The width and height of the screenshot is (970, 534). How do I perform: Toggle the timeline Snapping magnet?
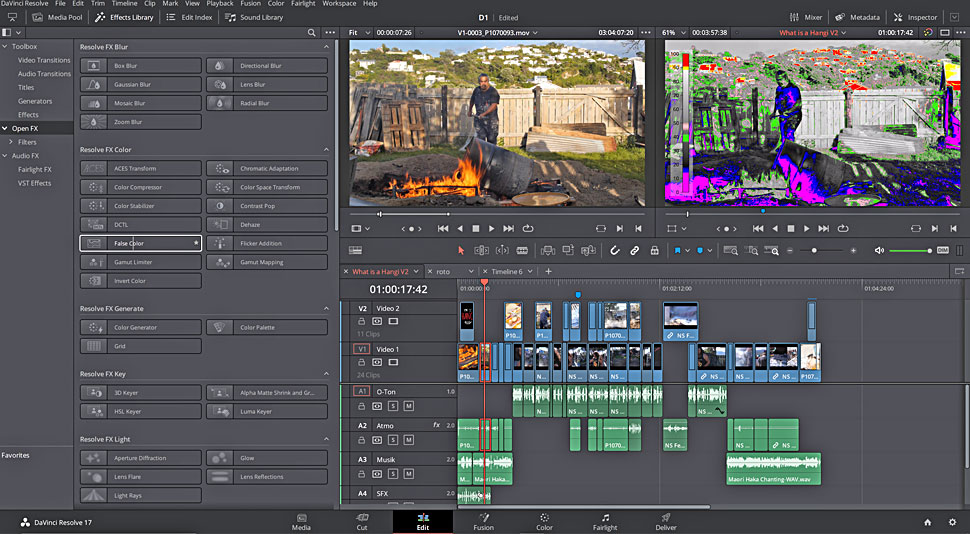(x=615, y=250)
